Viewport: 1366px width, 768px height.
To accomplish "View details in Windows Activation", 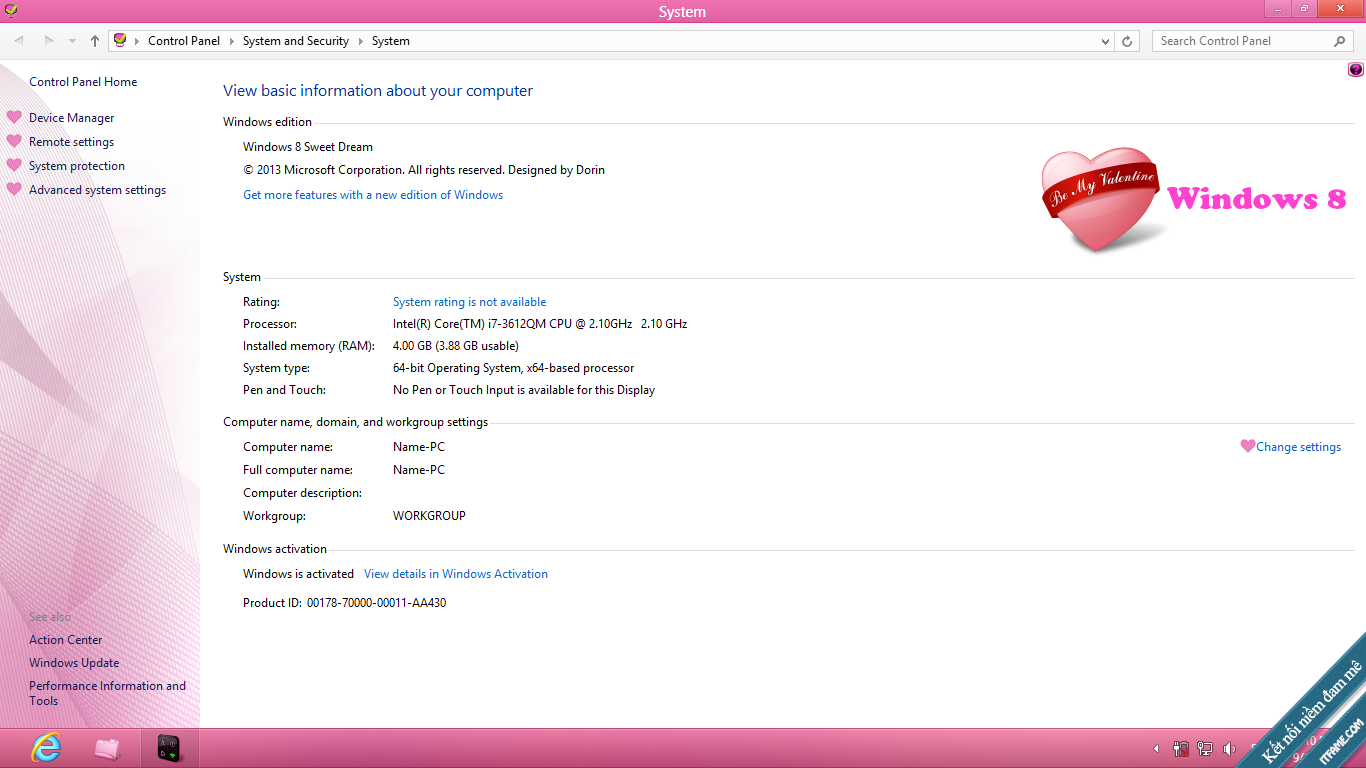I will pyautogui.click(x=456, y=574).
